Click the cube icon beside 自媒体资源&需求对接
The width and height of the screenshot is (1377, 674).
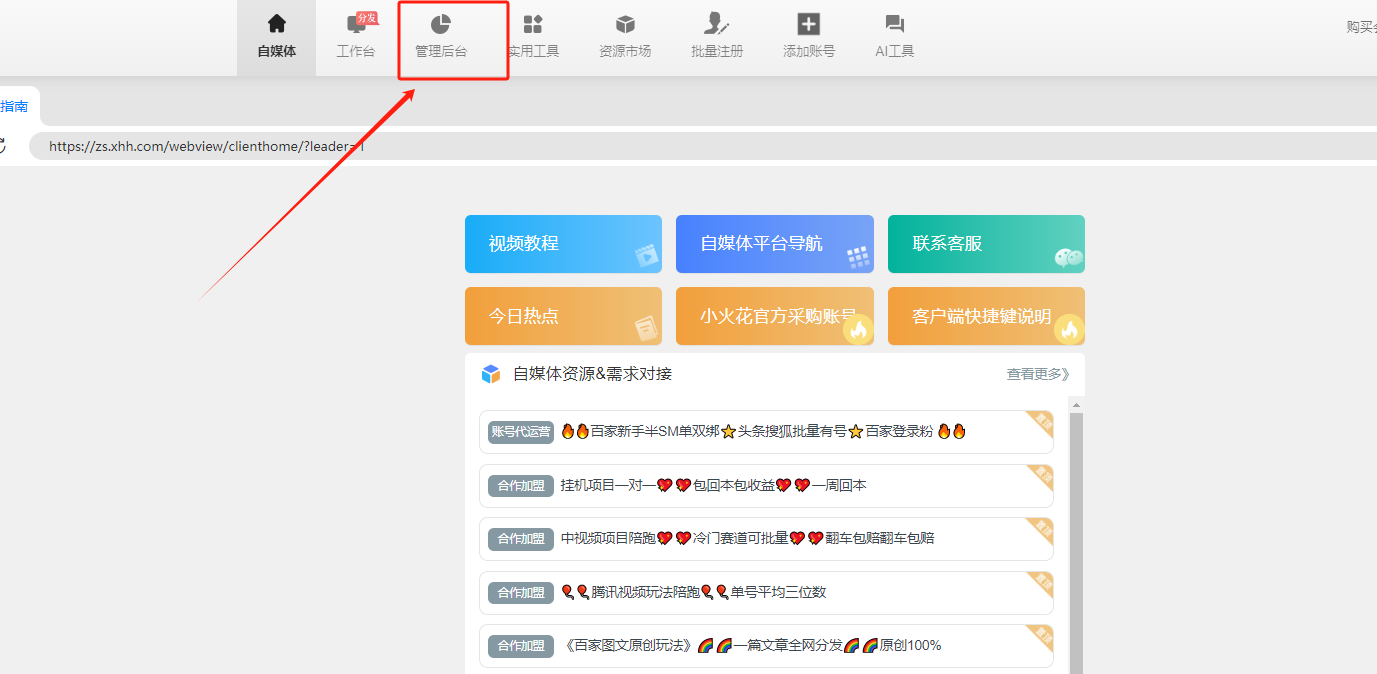click(490, 374)
